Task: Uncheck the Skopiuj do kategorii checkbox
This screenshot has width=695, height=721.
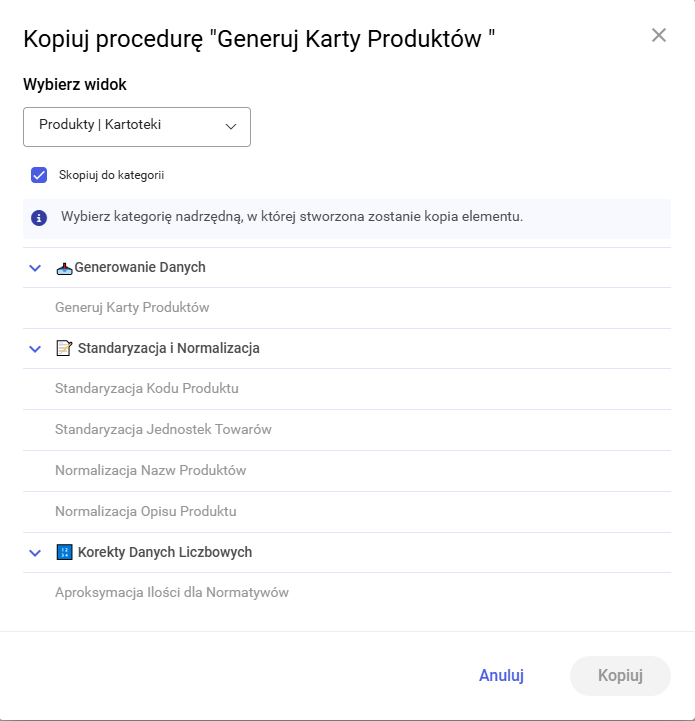Action: coord(40,175)
